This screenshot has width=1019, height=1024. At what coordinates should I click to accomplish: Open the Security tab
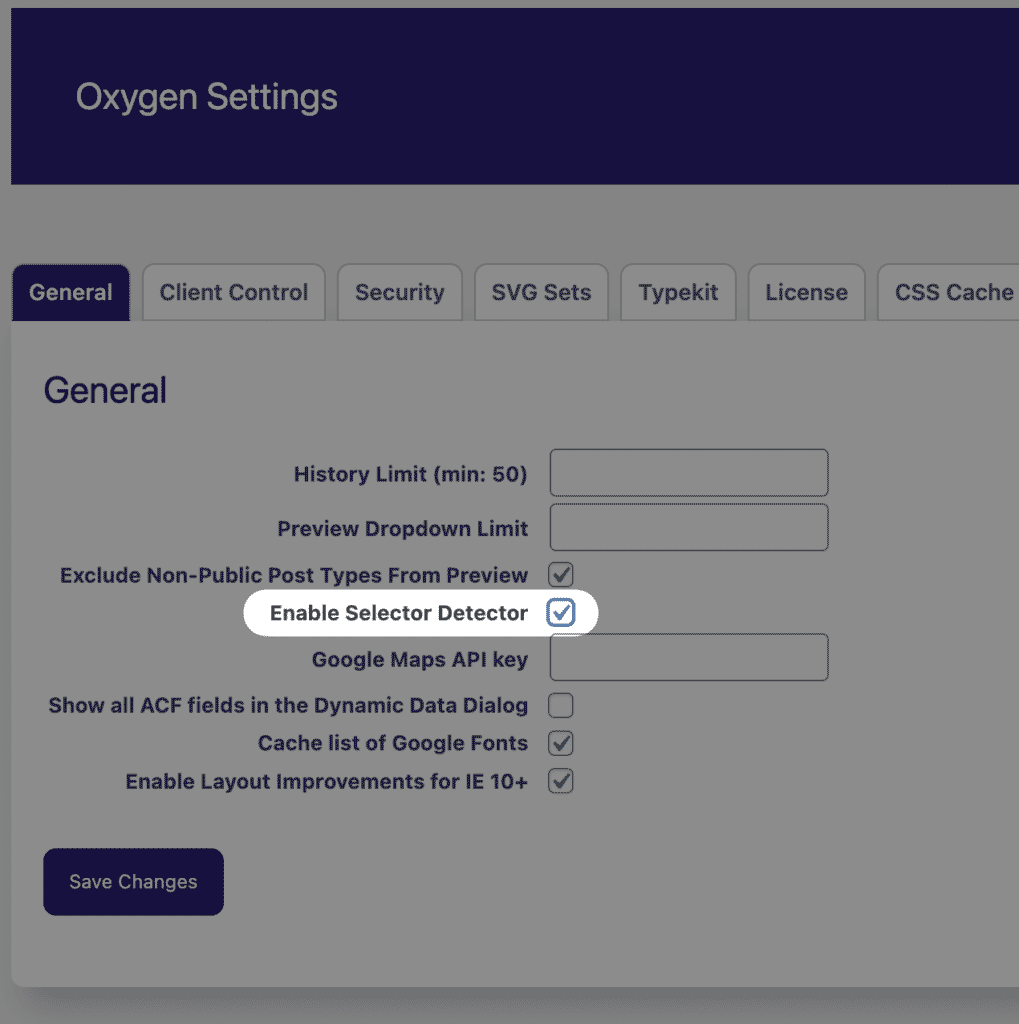tap(400, 293)
